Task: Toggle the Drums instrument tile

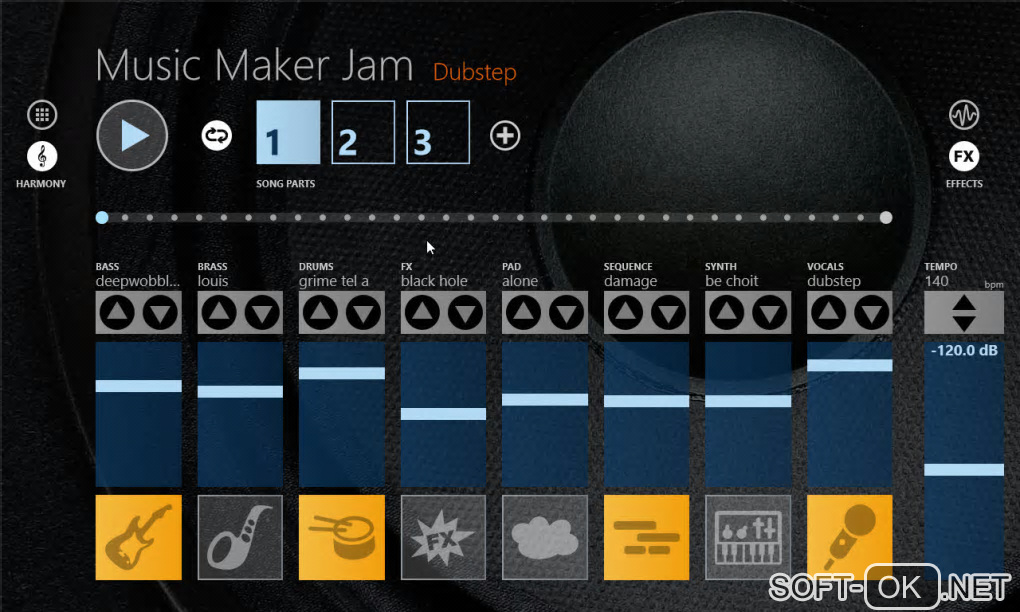Action: [x=342, y=537]
